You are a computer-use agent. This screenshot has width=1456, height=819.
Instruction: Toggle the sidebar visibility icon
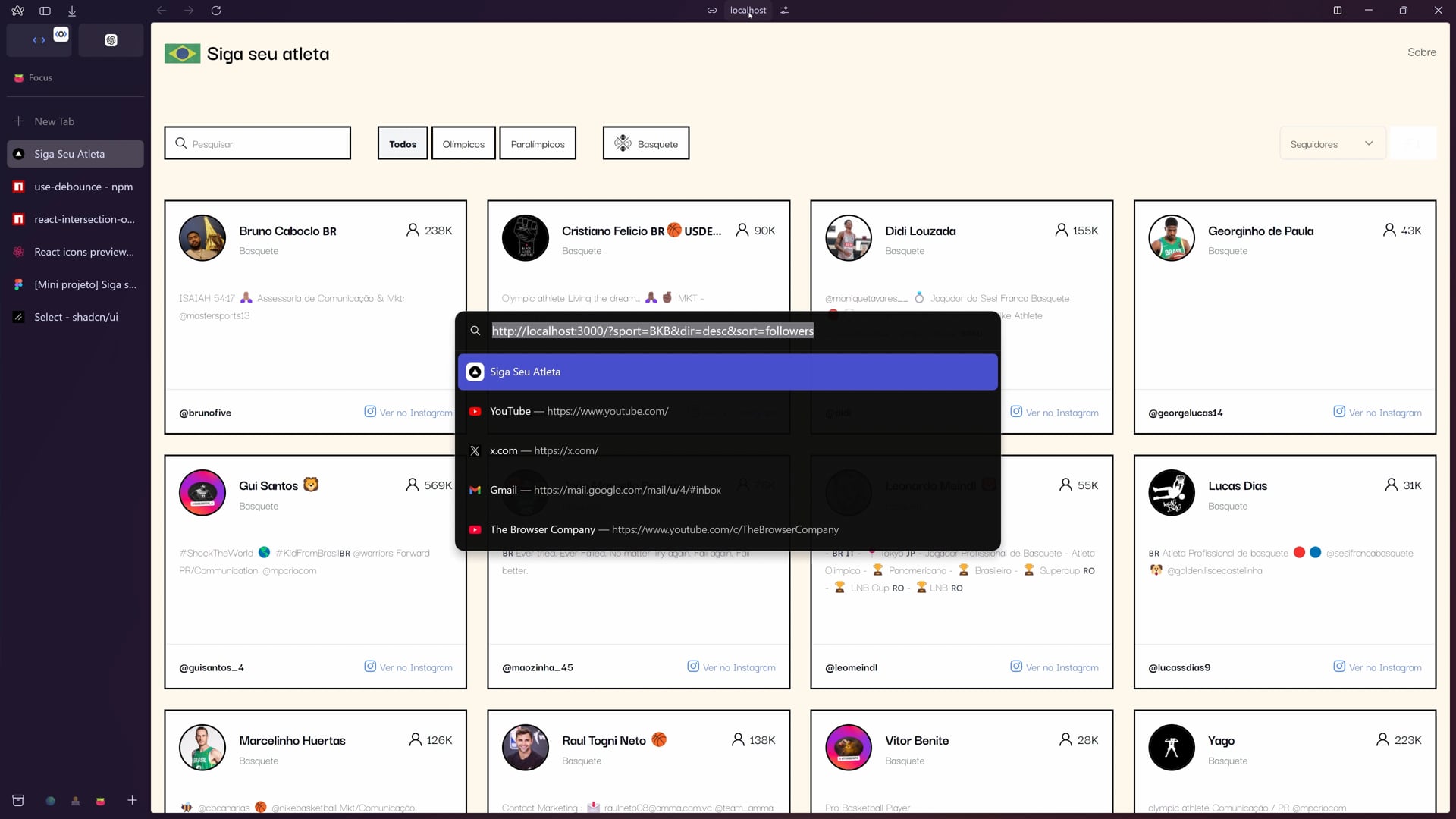45,11
